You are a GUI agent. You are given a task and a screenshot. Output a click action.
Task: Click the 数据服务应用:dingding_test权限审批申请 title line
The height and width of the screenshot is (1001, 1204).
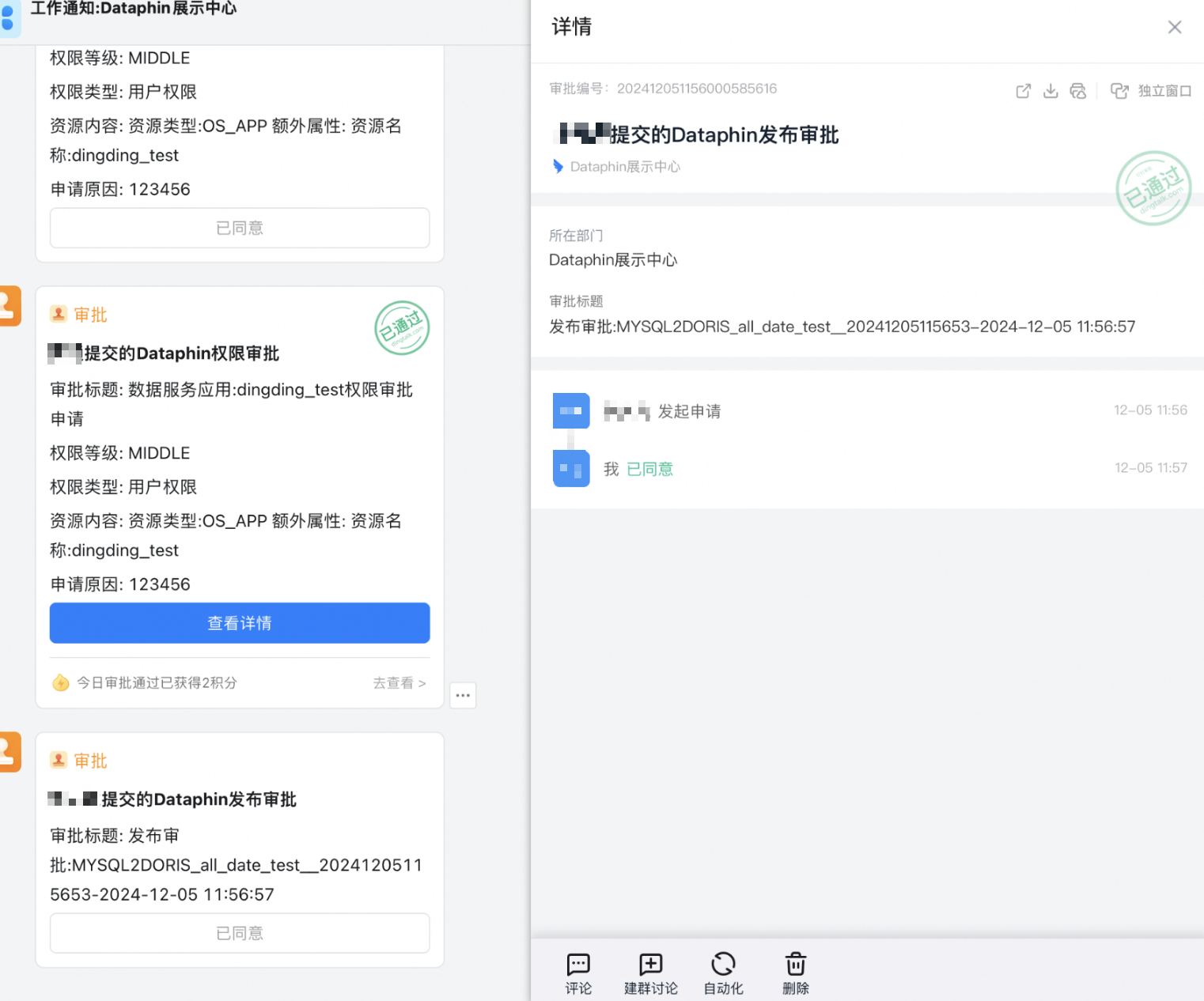(232, 404)
